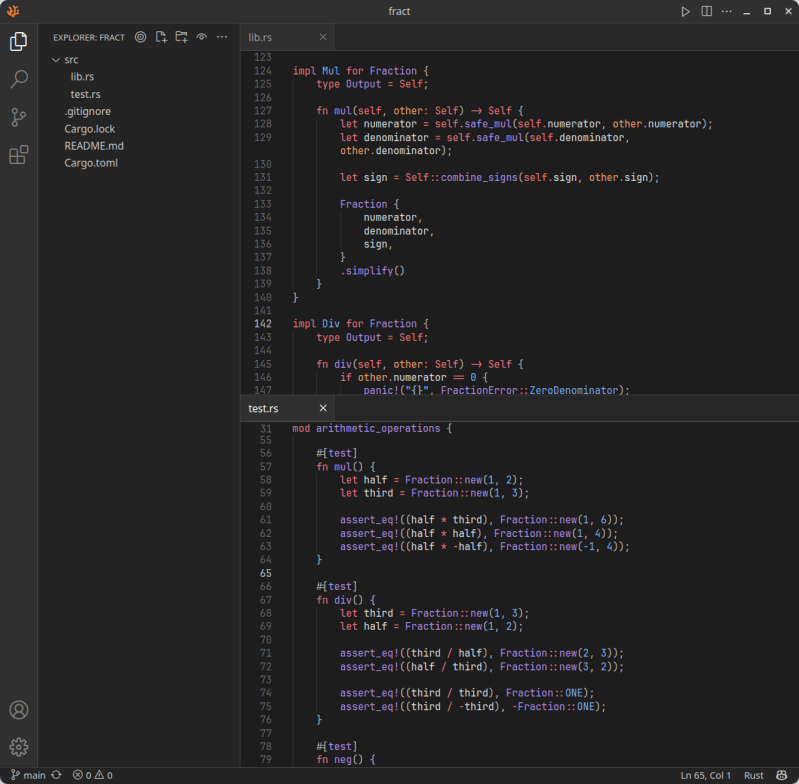Close the test.rs tab
The image size is (799, 784).
point(323,408)
